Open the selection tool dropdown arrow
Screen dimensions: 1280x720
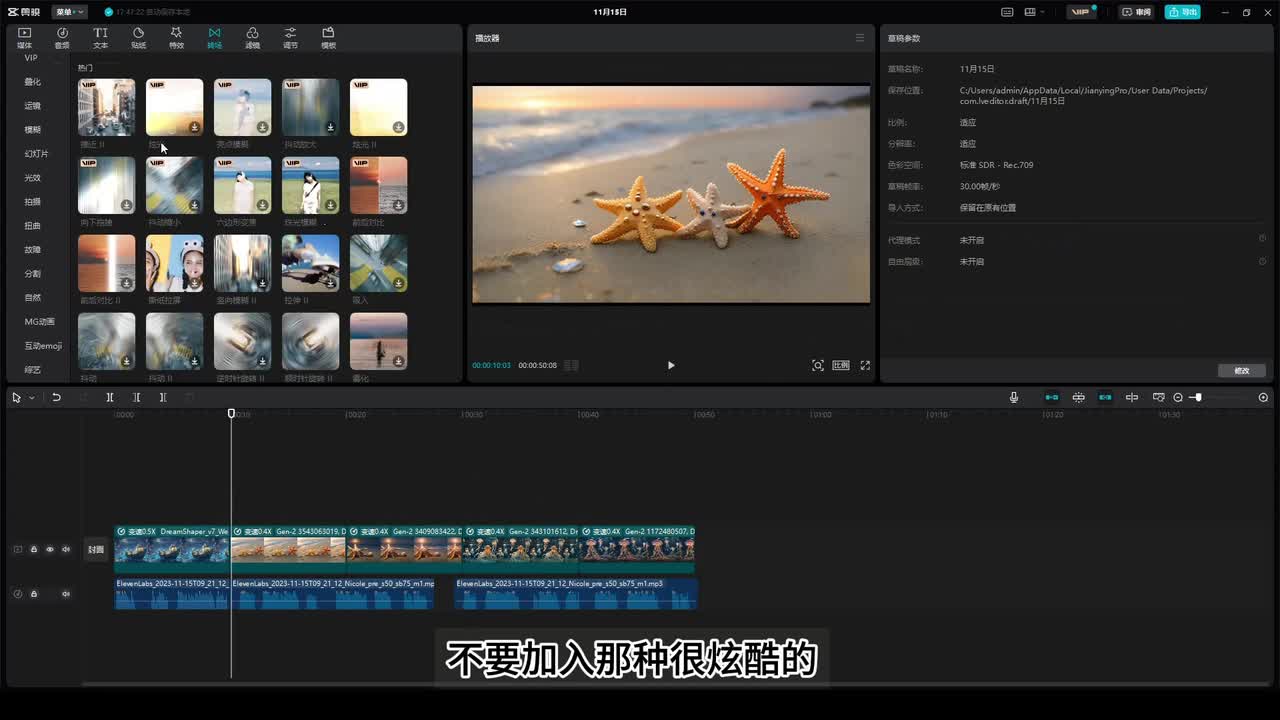32,398
